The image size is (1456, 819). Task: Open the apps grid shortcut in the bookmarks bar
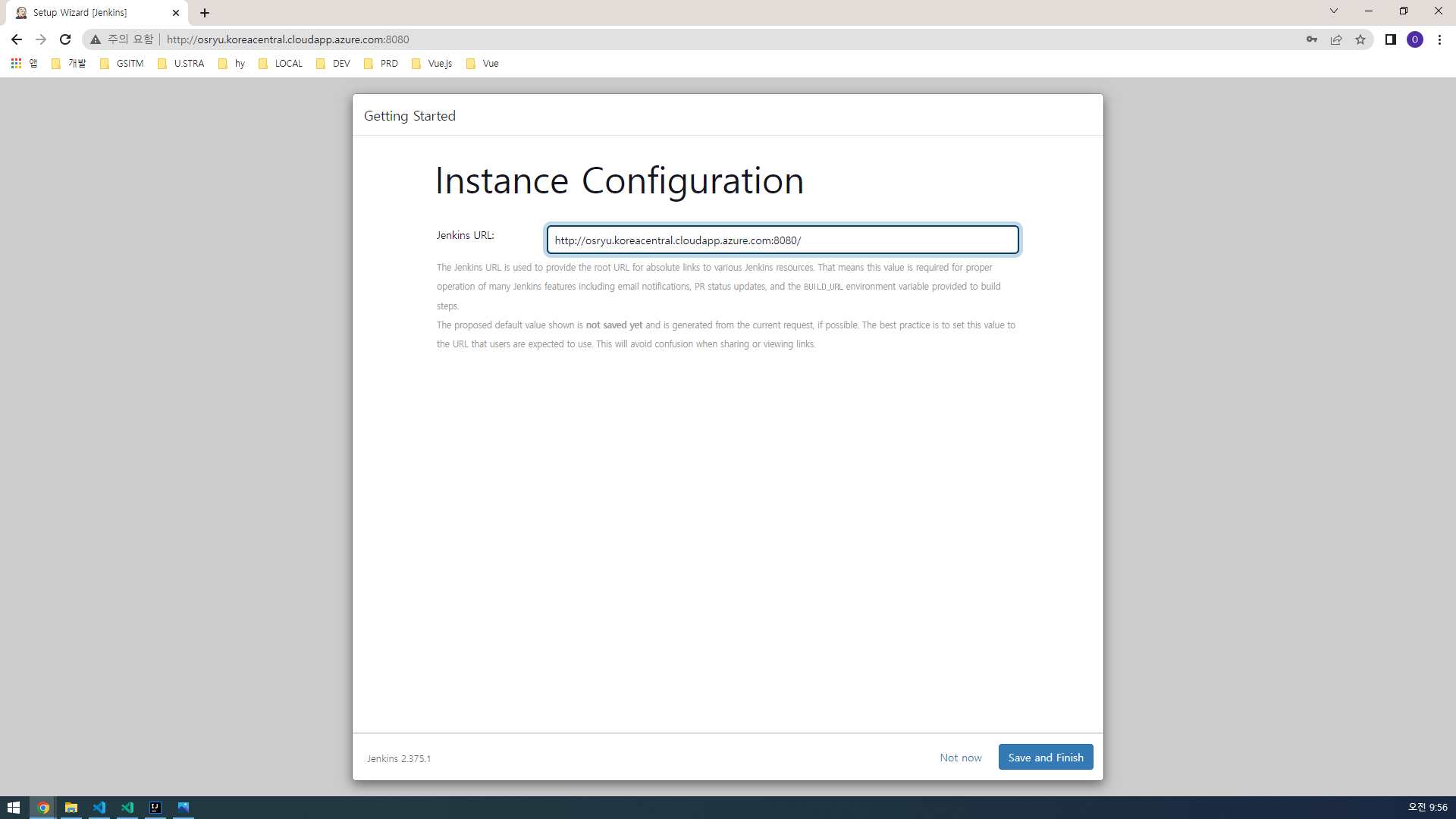click(x=16, y=64)
